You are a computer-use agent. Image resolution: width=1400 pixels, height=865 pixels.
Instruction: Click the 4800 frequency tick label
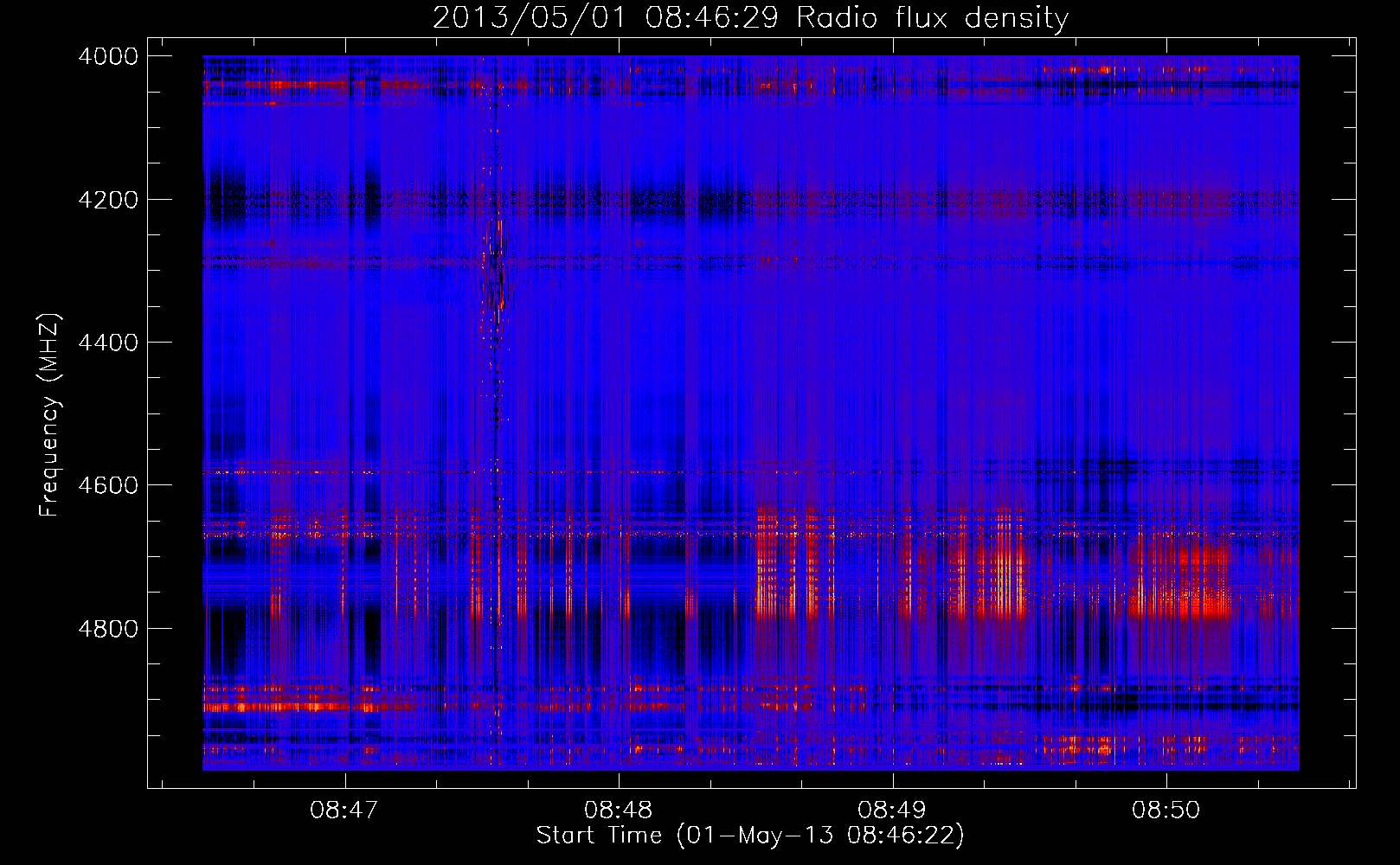[108, 629]
